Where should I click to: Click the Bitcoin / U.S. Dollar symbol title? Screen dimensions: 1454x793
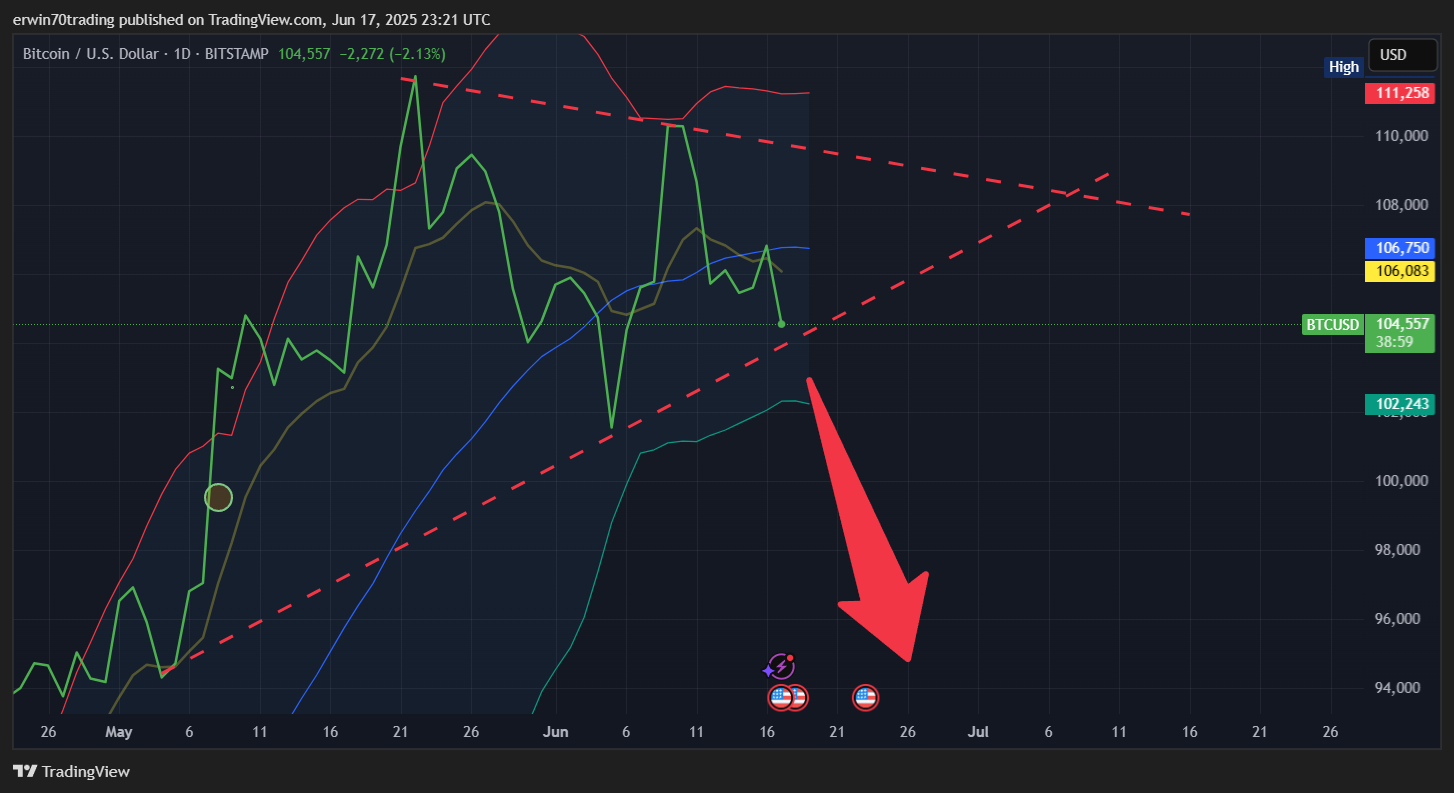coord(91,54)
